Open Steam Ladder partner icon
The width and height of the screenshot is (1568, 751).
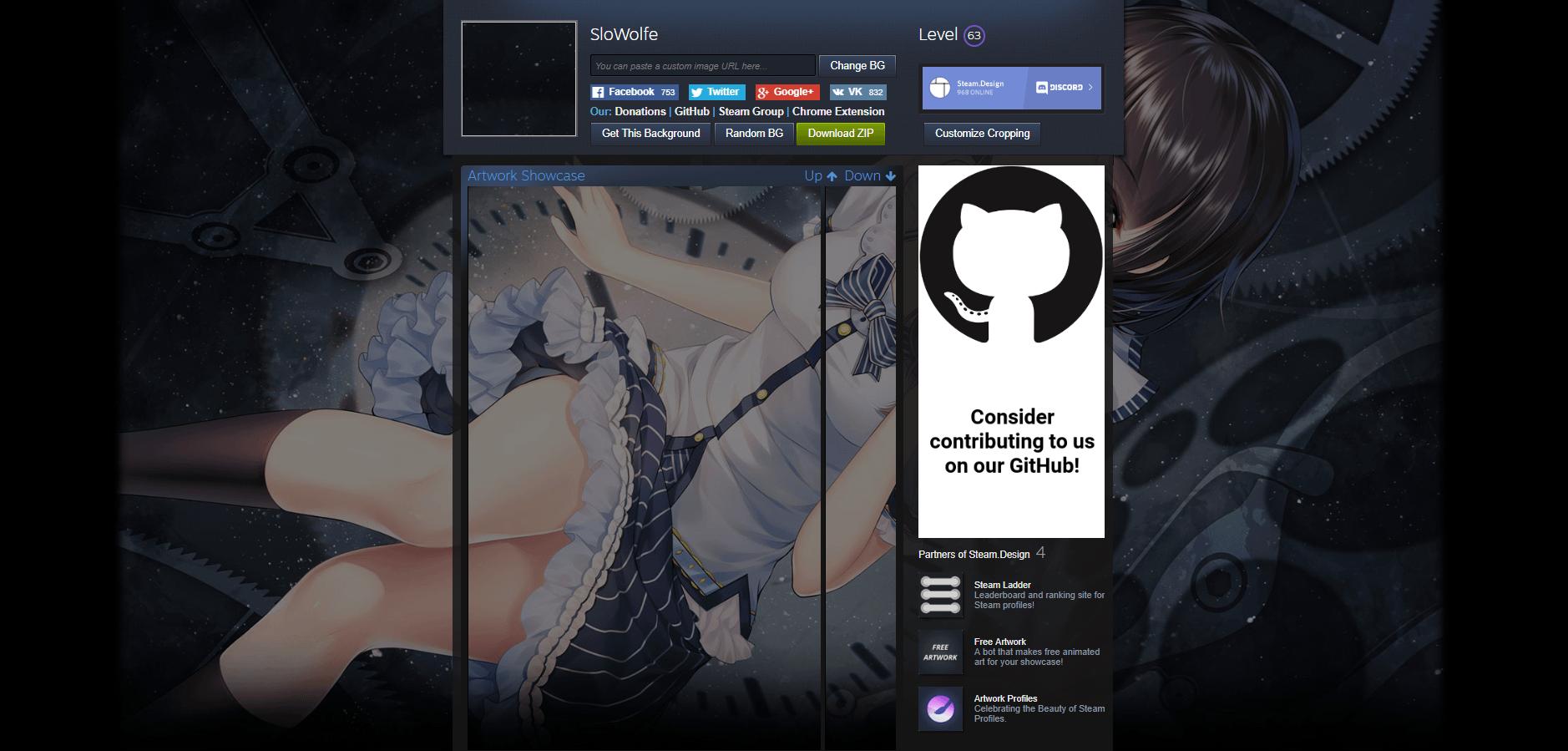tap(940, 596)
